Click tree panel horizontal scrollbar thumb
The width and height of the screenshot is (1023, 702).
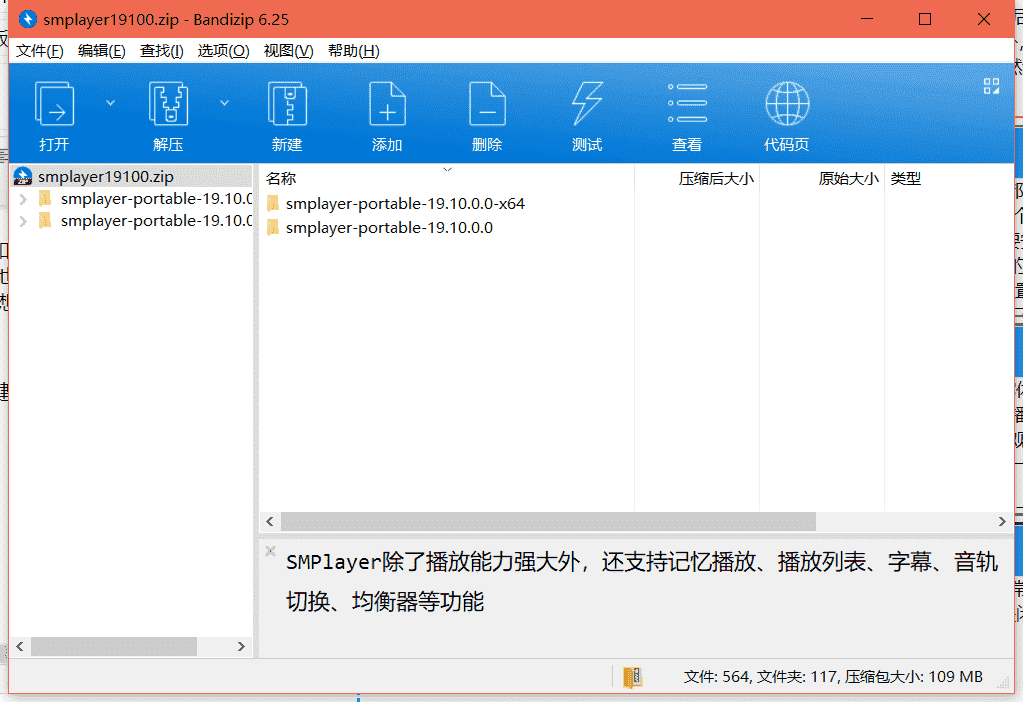point(114,647)
